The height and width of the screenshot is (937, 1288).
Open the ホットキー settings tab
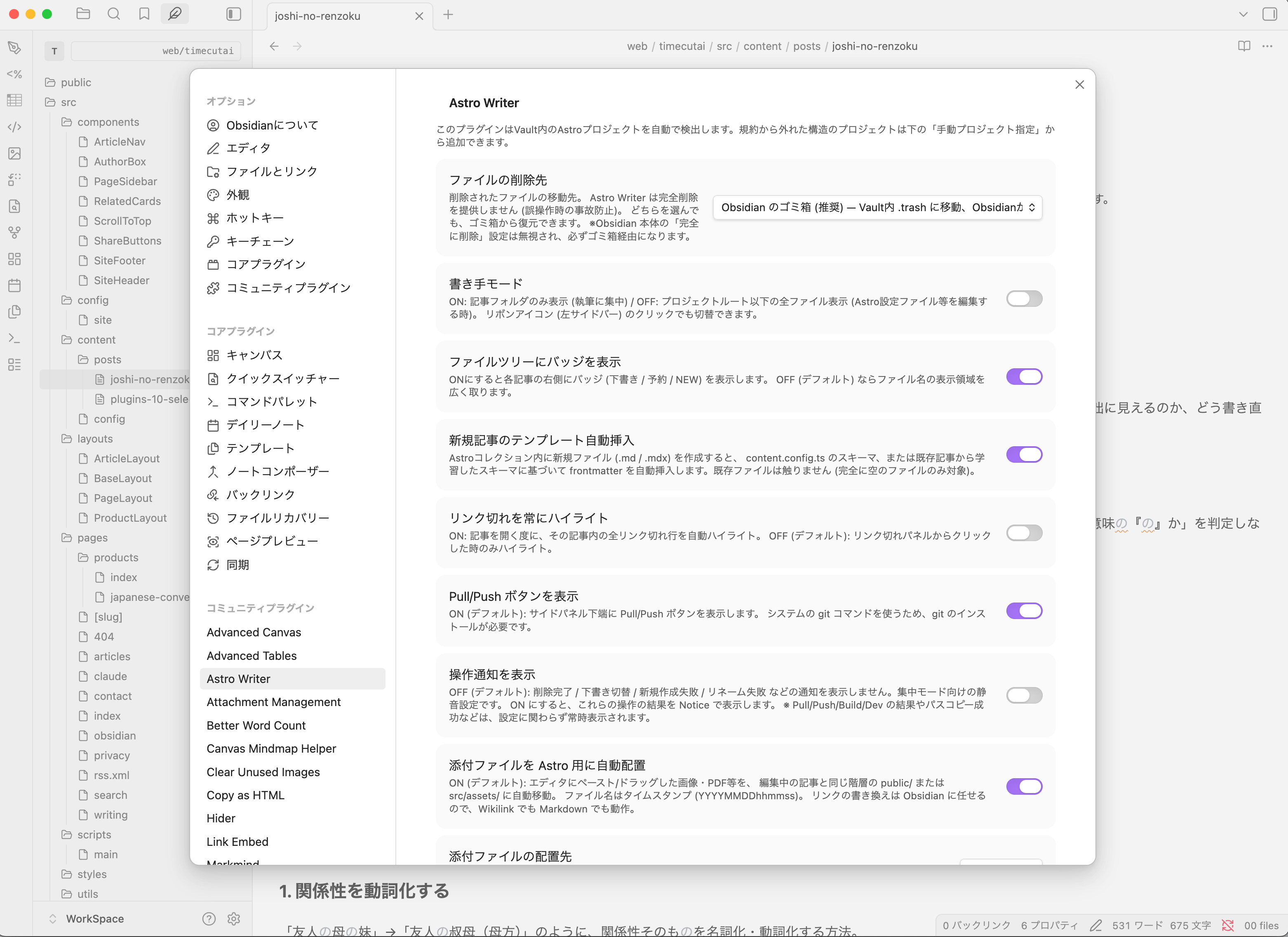pyautogui.click(x=292, y=218)
